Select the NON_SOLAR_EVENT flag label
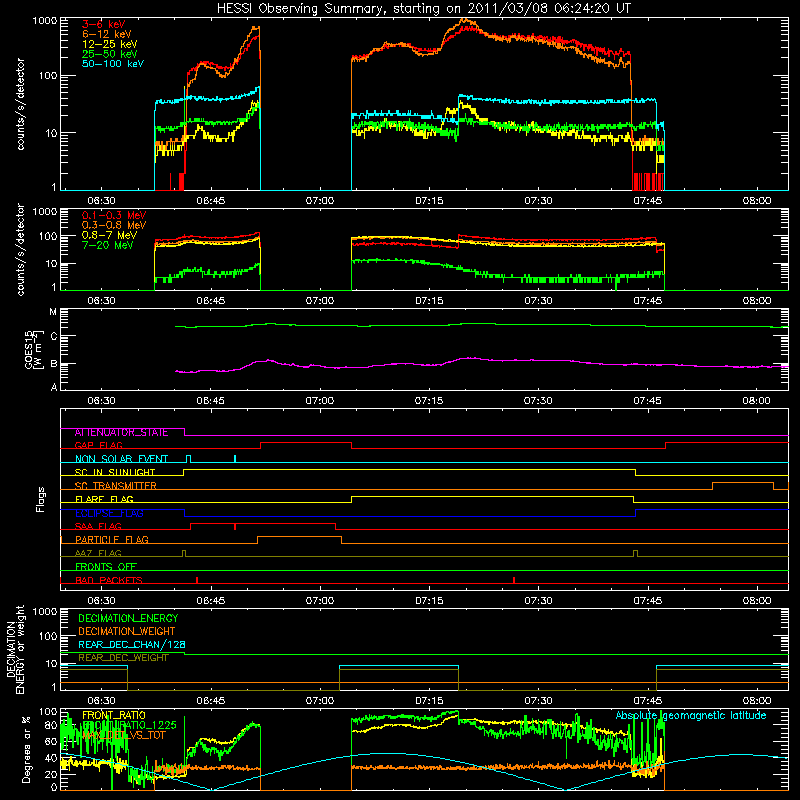Screen dimensions: 800x800 121,459
